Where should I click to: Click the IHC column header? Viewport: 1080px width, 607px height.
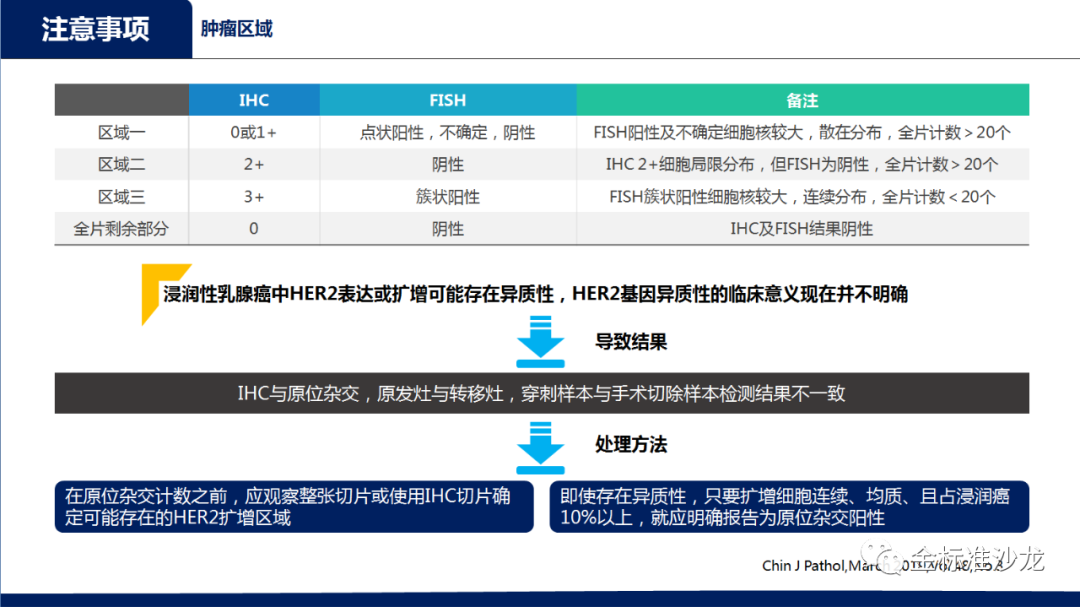[x=254, y=100]
